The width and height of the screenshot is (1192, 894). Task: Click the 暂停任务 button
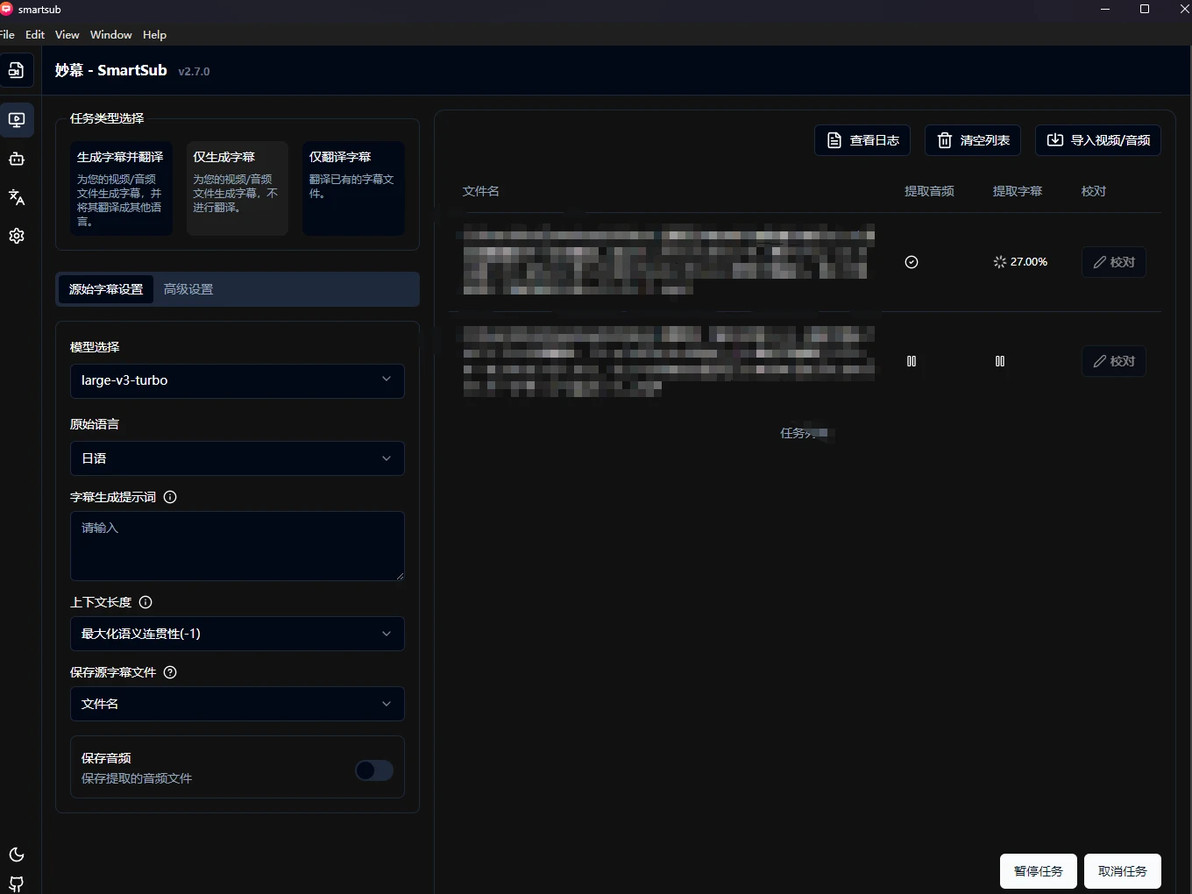coord(1038,871)
